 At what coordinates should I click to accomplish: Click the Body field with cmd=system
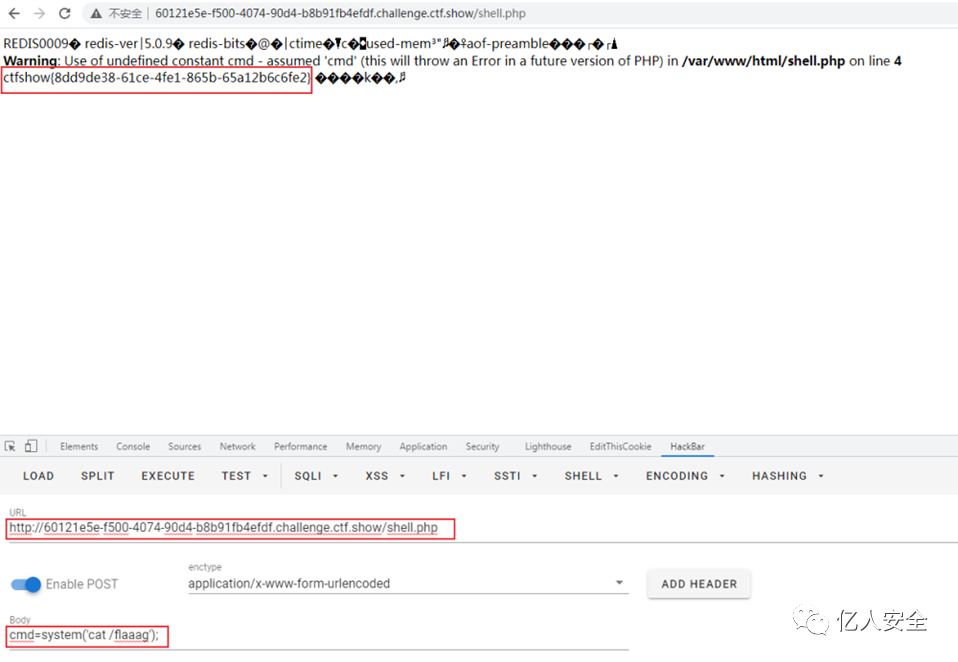click(318, 636)
